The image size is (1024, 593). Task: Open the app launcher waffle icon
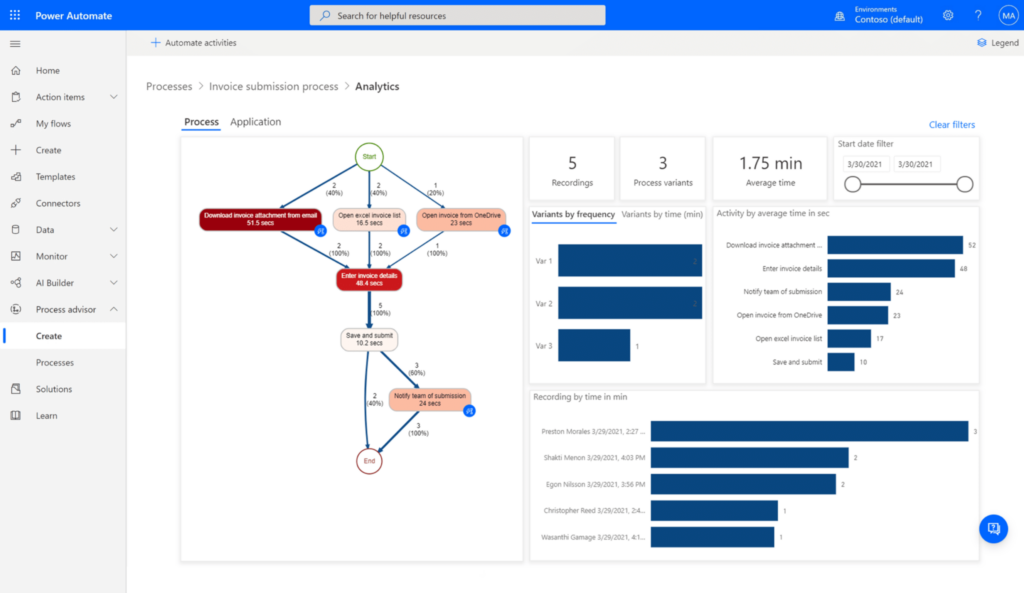point(14,15)
